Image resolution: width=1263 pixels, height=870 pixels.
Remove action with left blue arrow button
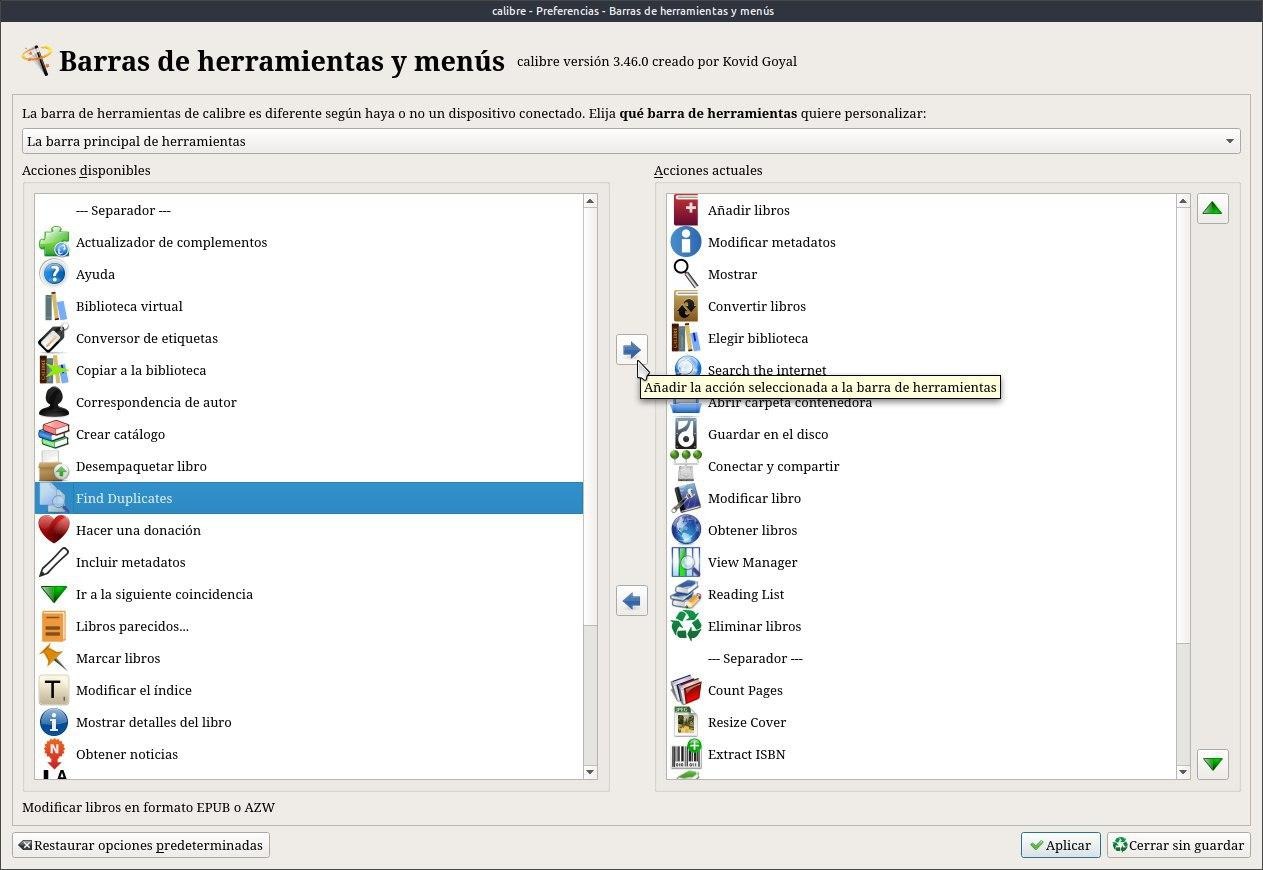click(x=631, y=601)
